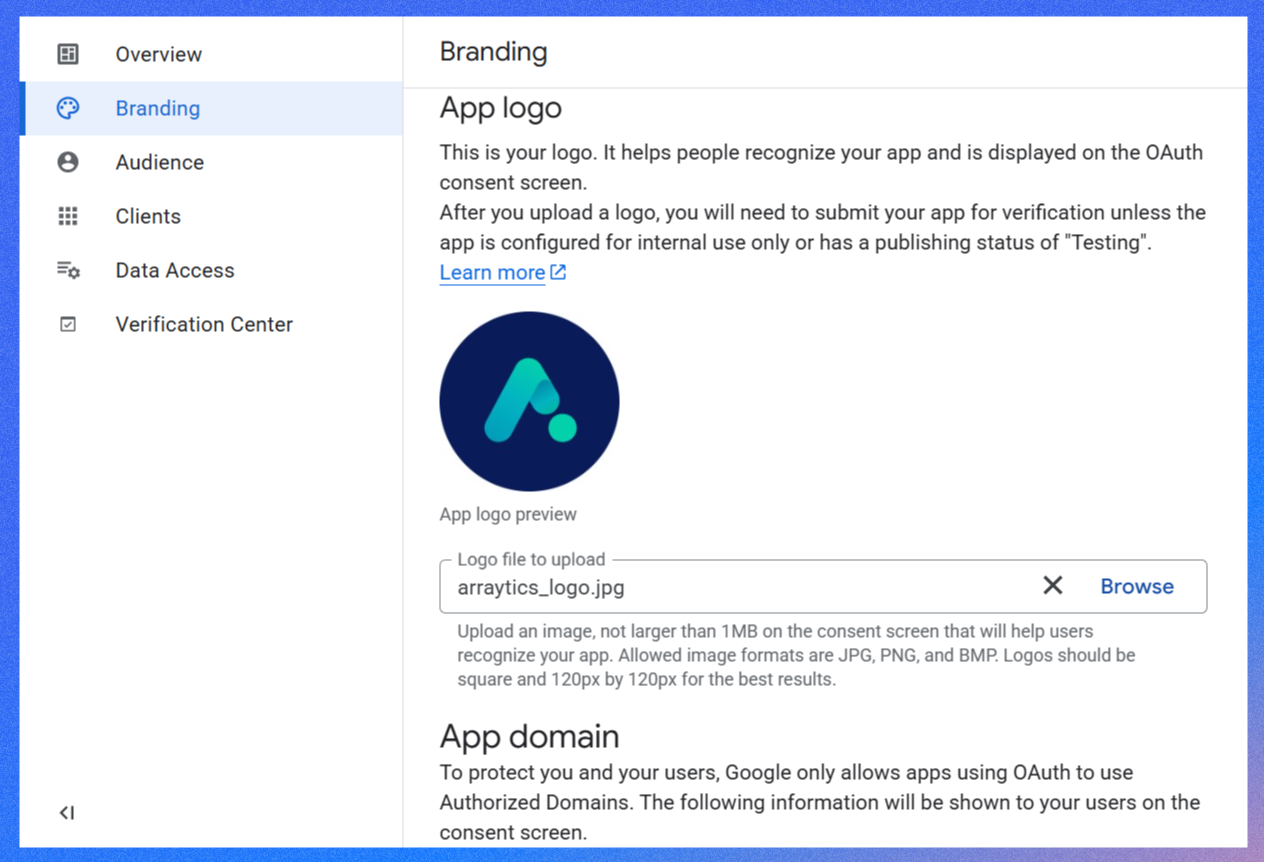1264x862 pixels.
Task: Click the Overview dashboard icon in sidebar
Action: [68, 54]
